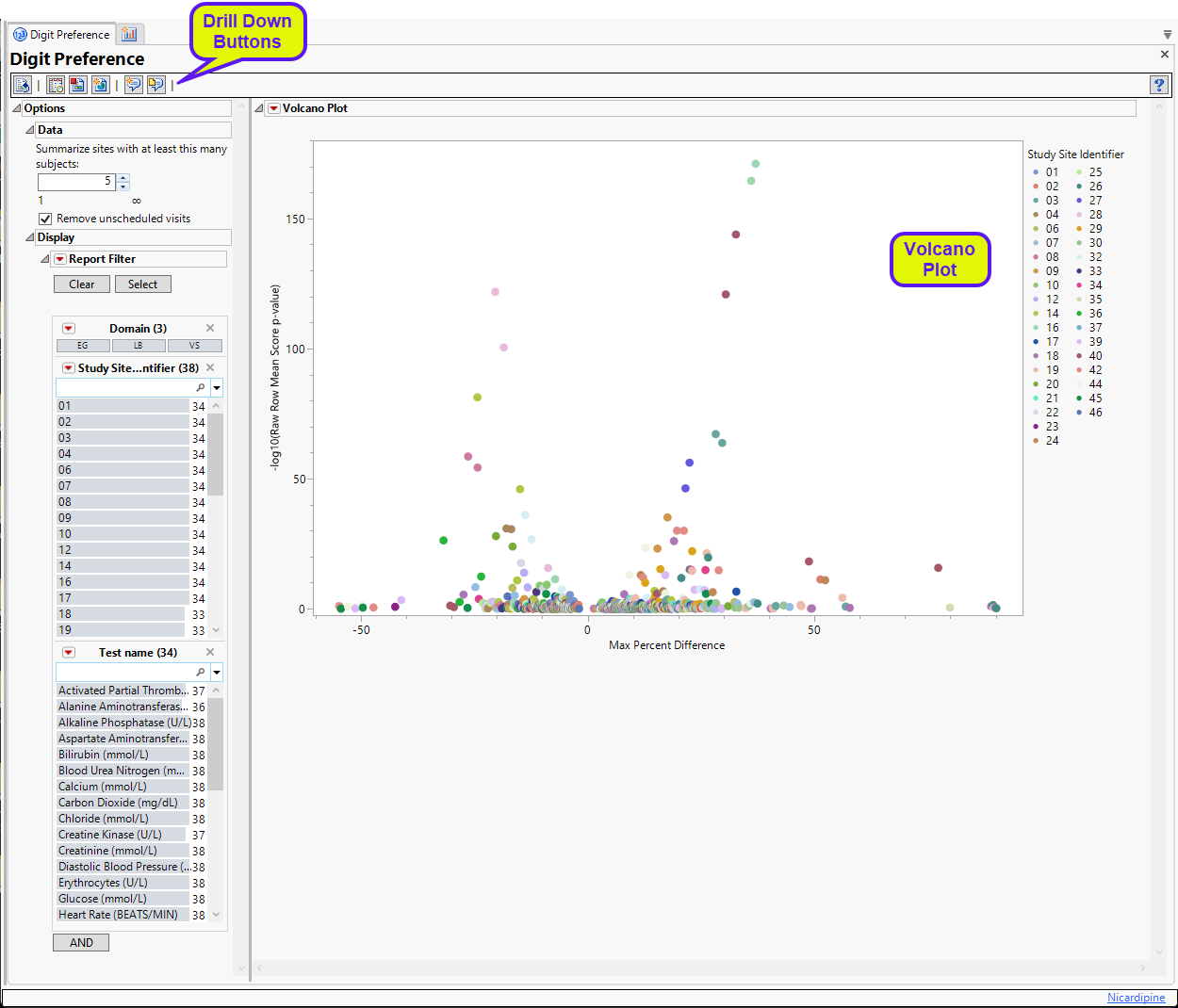
Task: Click the site 23 legend color marker
Action: point(1036,427)
